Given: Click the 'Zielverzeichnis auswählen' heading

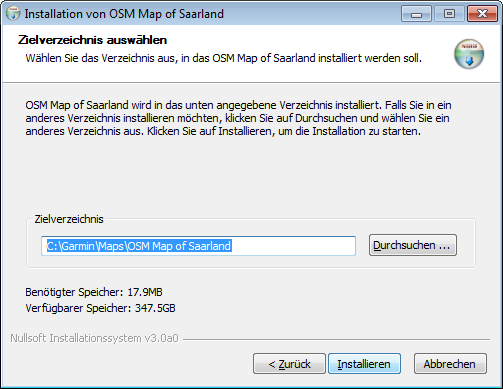Looking at the screenshot, I should [x=92, y=40].
